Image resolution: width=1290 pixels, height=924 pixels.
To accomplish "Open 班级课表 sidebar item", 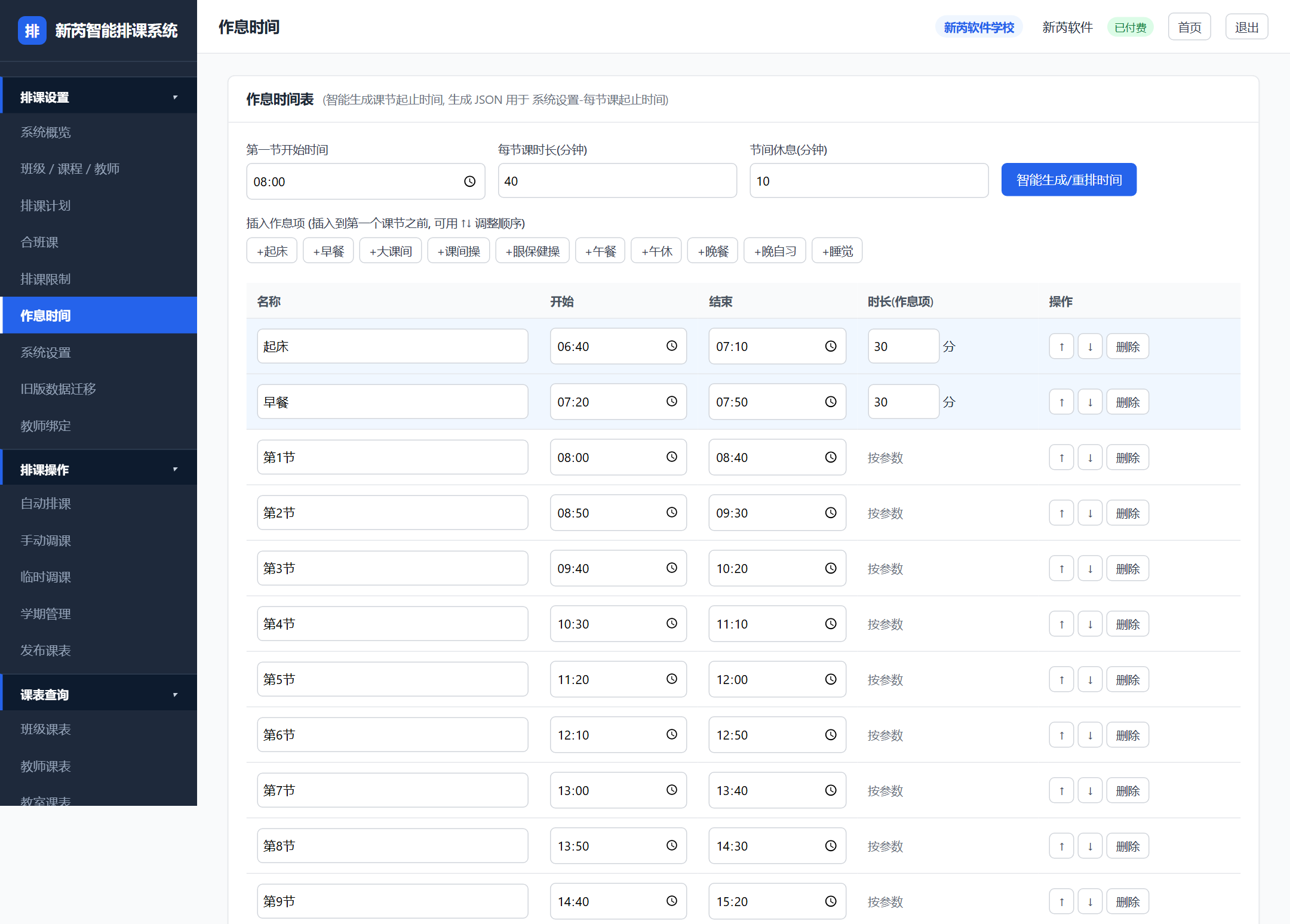I will coord(99,729).
